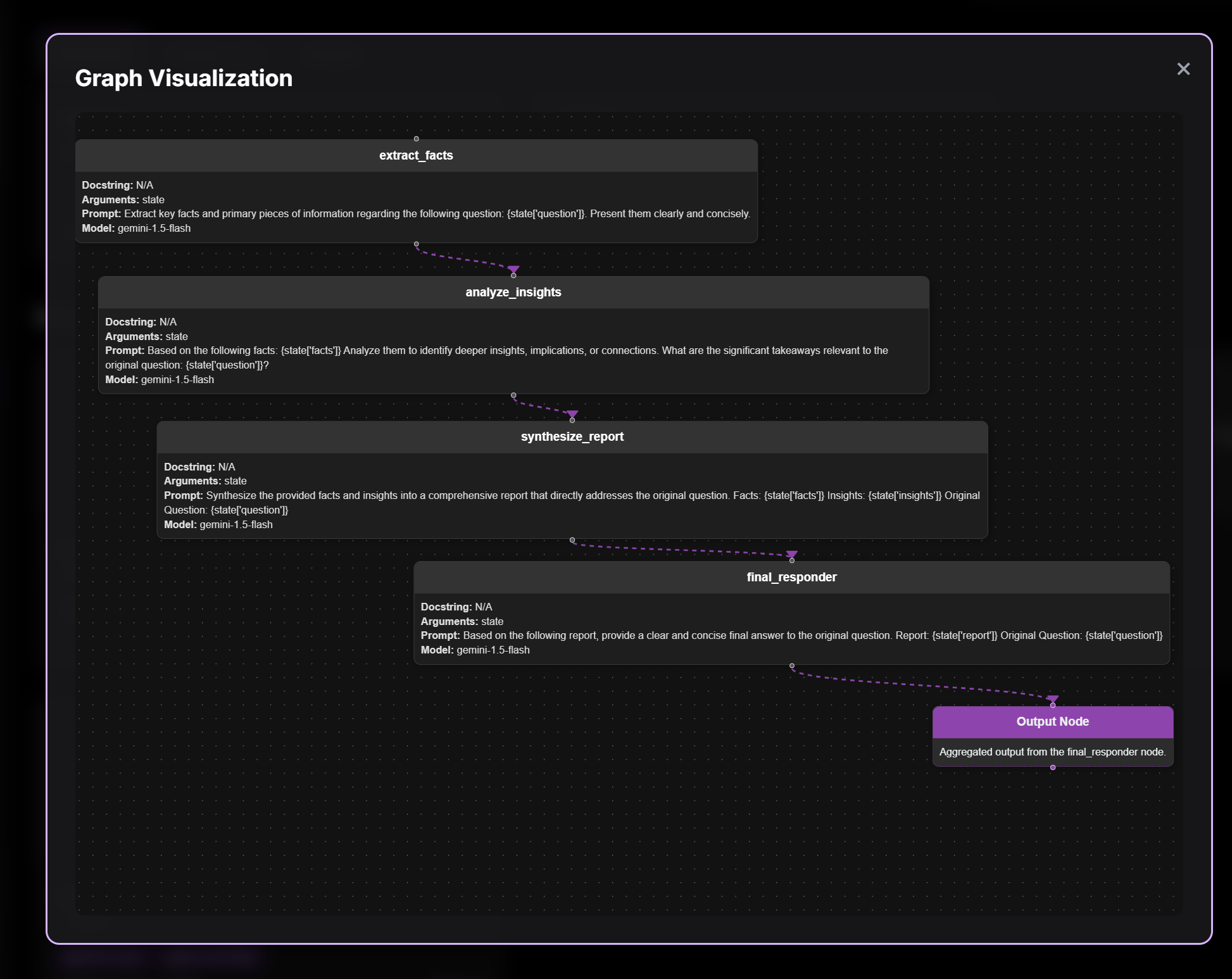The width and height of the screenshot is (1232, 979).
Task: Click bottom output handle of analyze_insights
Action: [x=513, y=395]
